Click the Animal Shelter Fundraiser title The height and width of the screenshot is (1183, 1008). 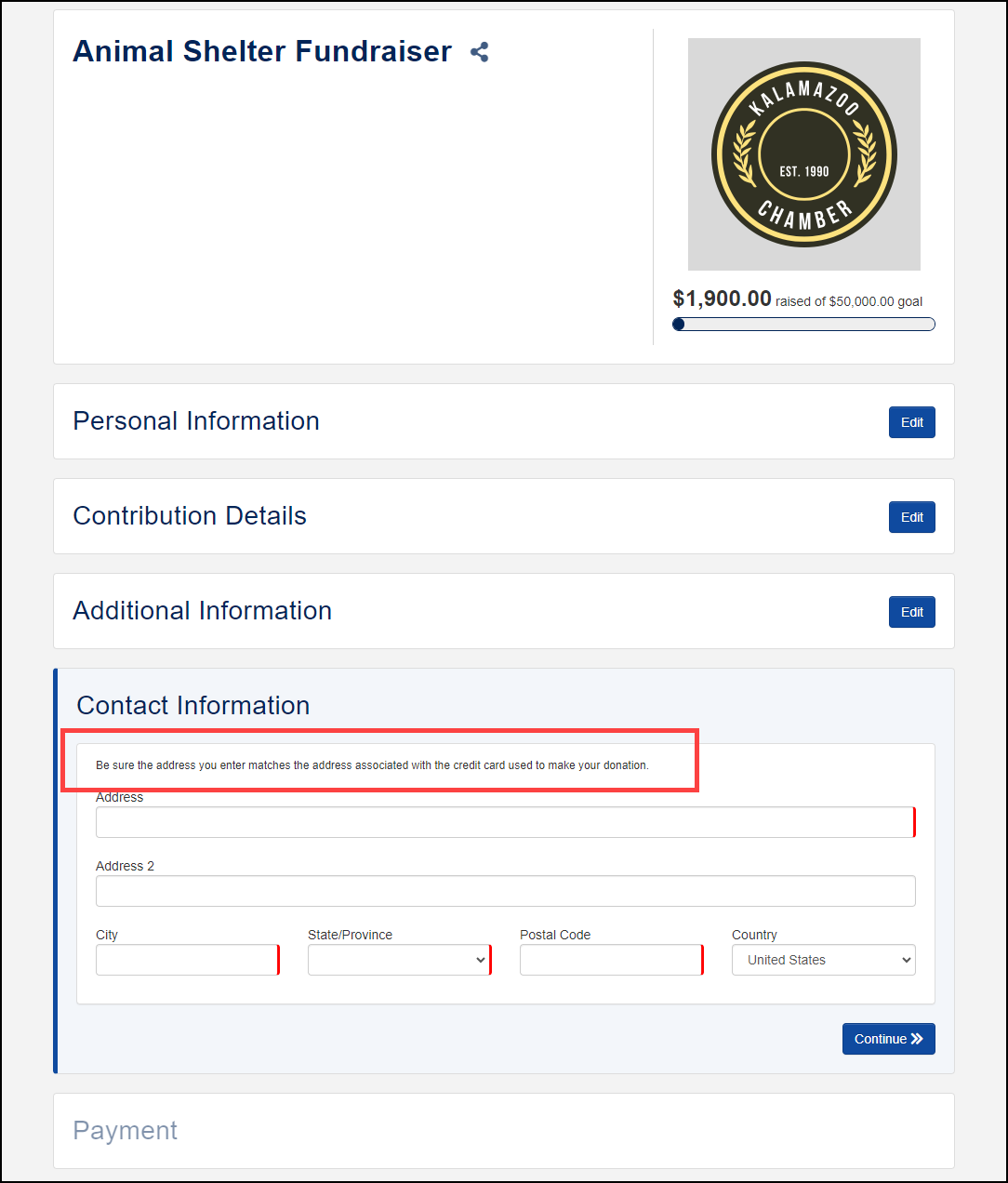coord(262,51)
